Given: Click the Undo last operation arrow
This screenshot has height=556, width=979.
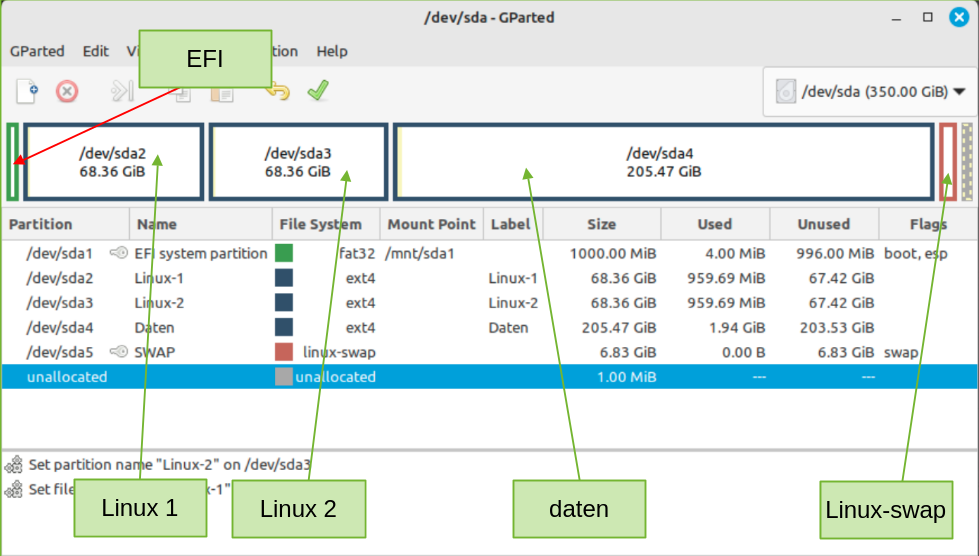Looking at the screenshot, I should pyautogui.click(x=278, y=93).
